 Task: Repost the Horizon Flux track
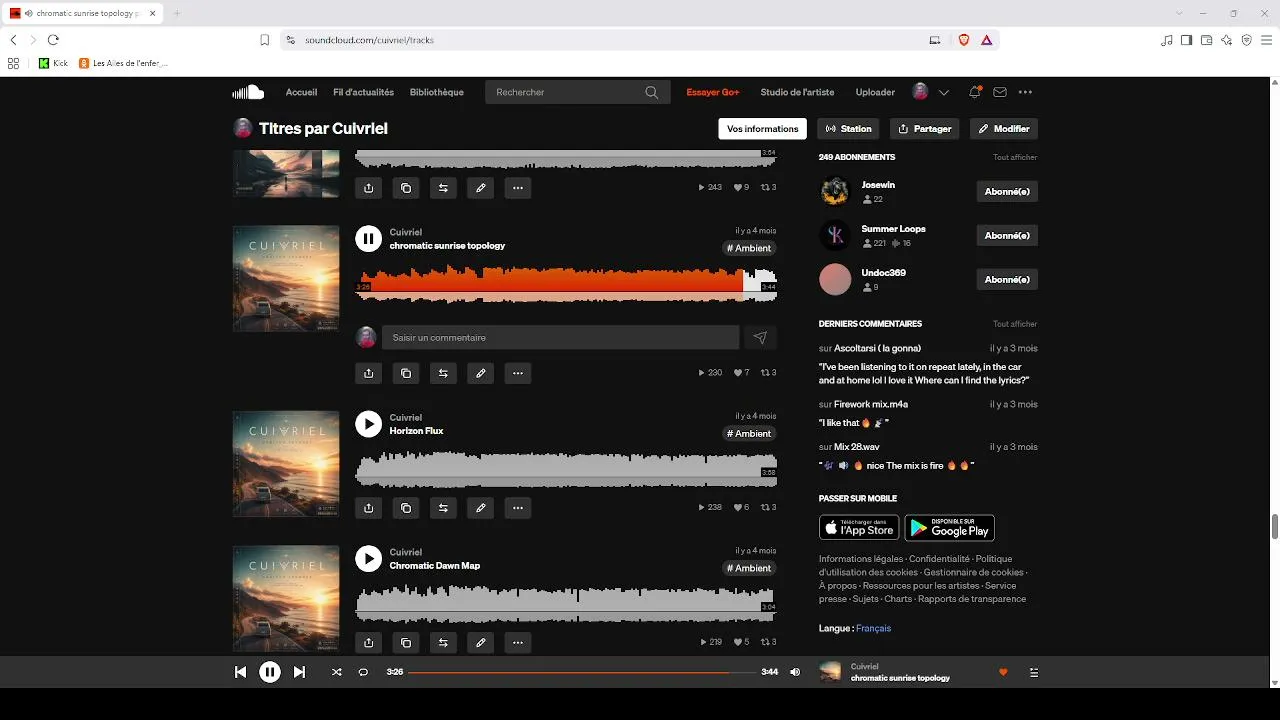coord(443,508)
